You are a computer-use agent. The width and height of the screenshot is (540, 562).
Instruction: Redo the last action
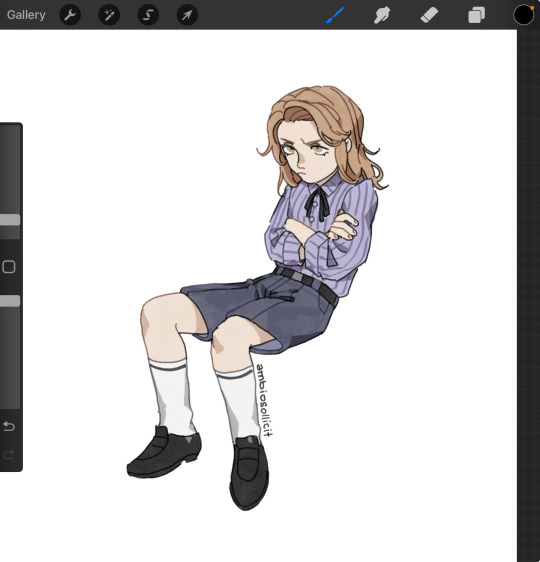coord(9,454)
